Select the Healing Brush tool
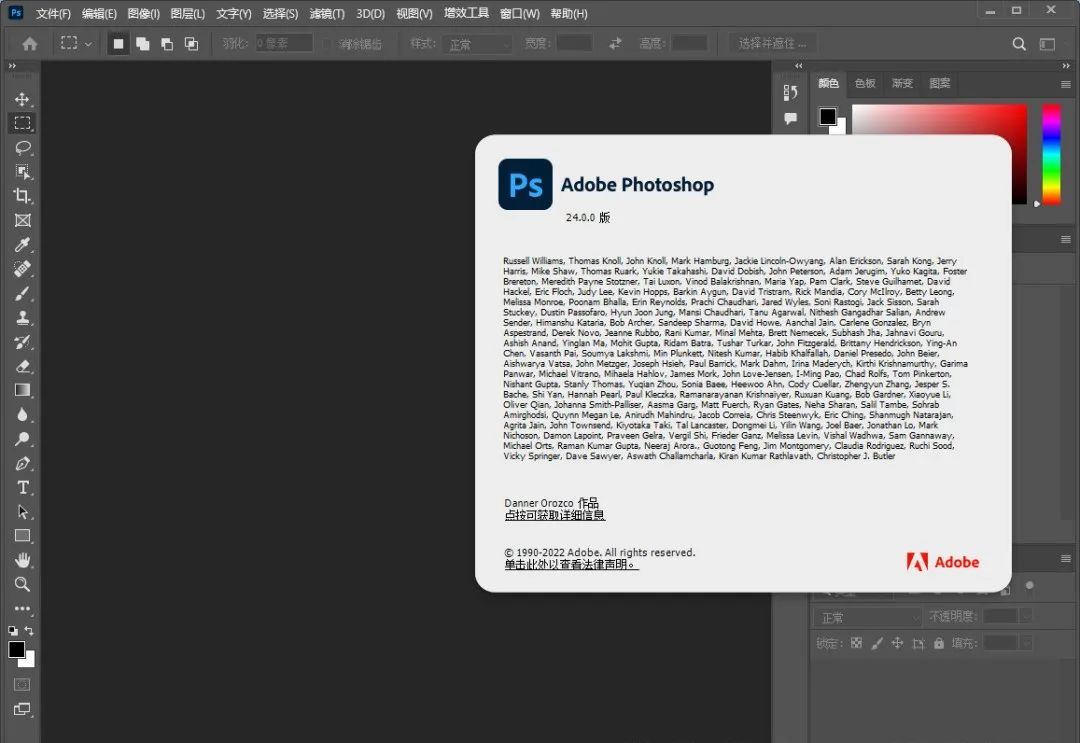1080x743 pixels. pyautogui.click(x=22, y=269)
